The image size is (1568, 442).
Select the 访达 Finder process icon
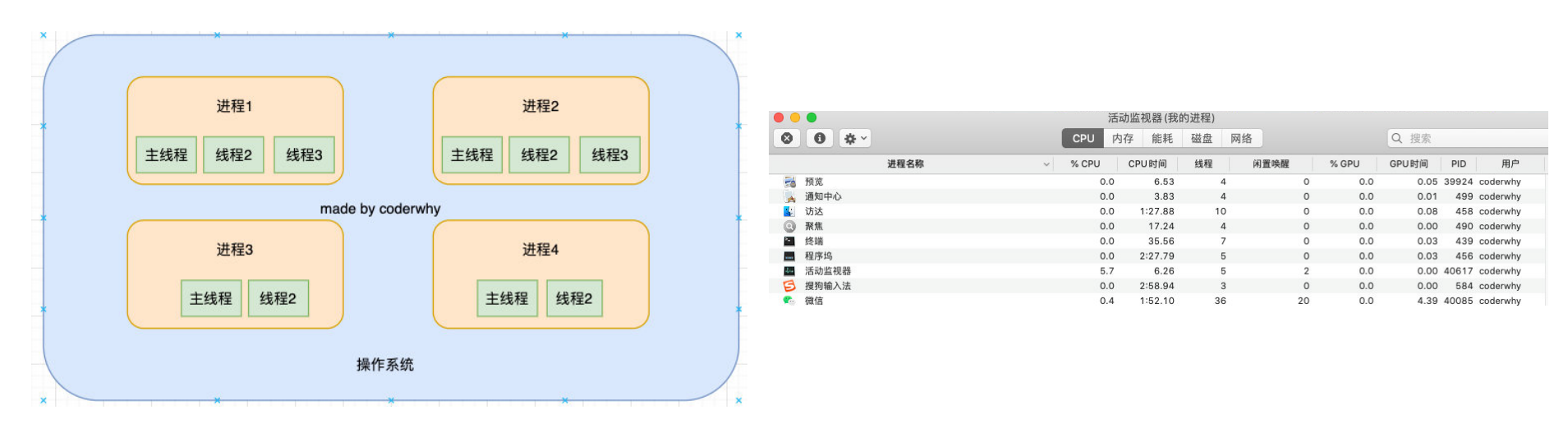coord(789,211)
